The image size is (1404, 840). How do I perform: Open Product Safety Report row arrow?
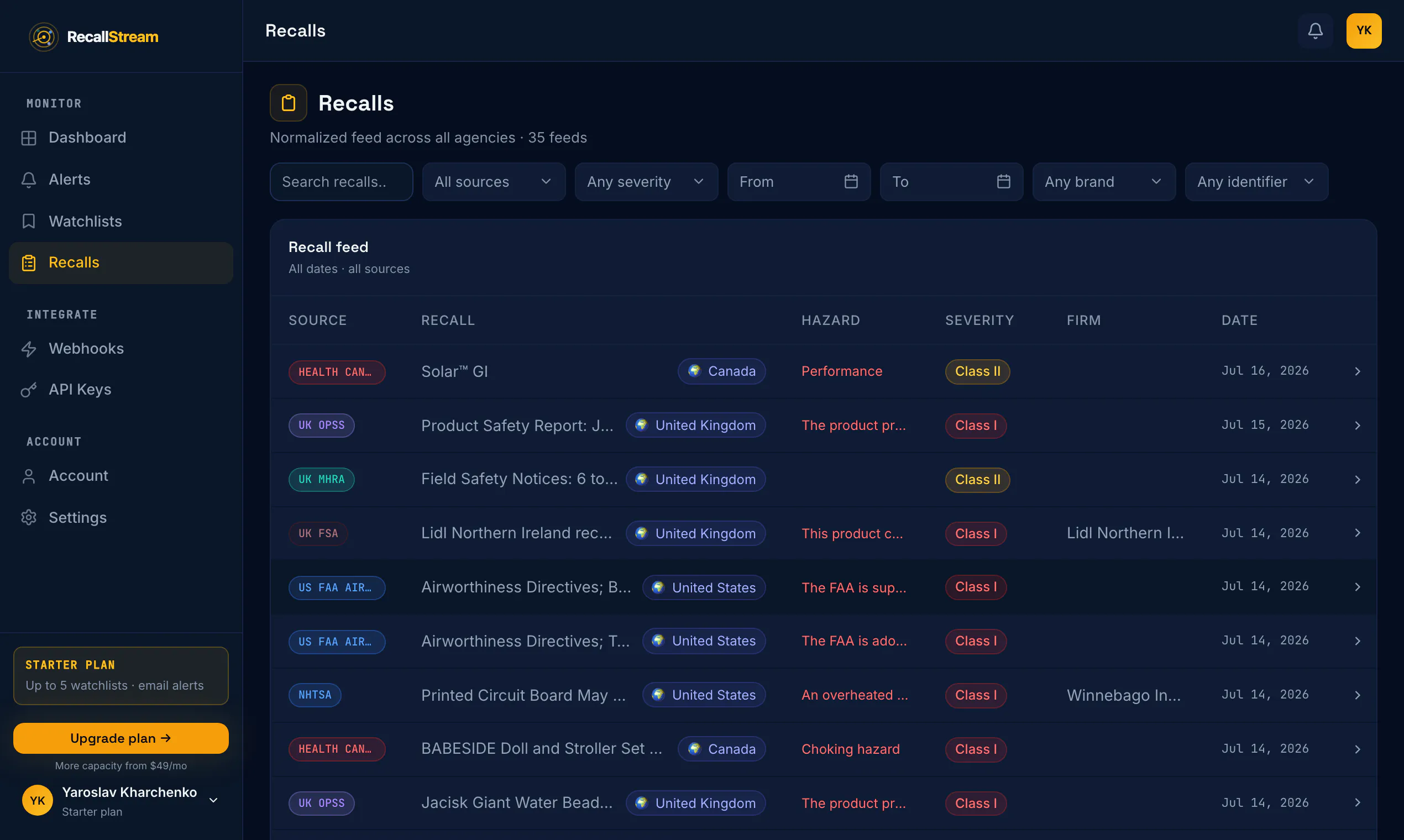(x=1357, y=425)
